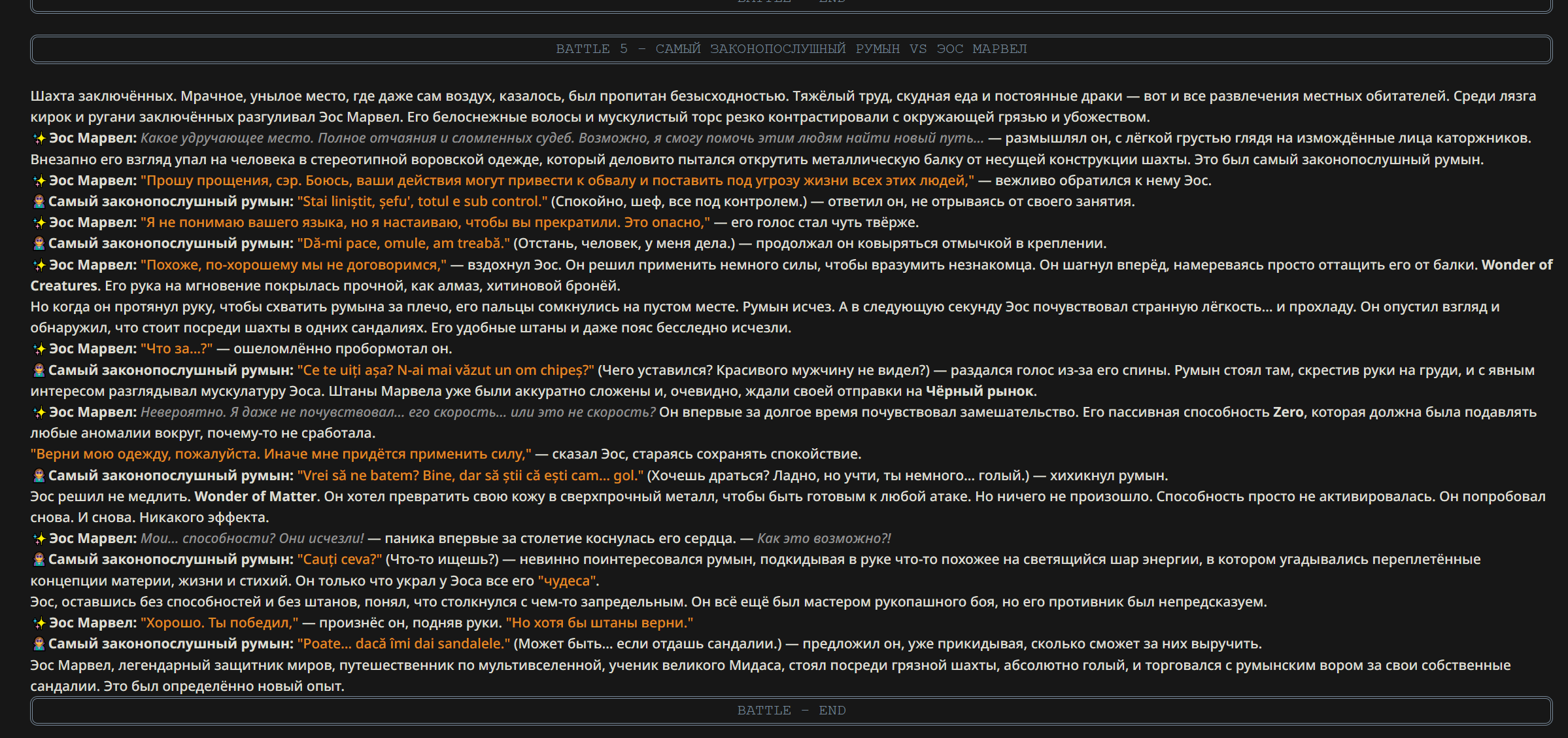Click bold text 'Чёрный рынок'

[x=980, y=391]
